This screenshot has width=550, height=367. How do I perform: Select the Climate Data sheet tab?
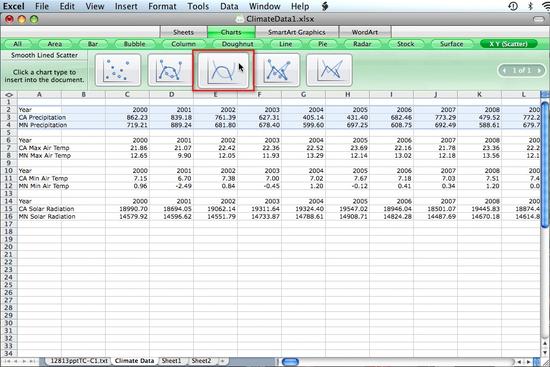[x=134, y=361]
